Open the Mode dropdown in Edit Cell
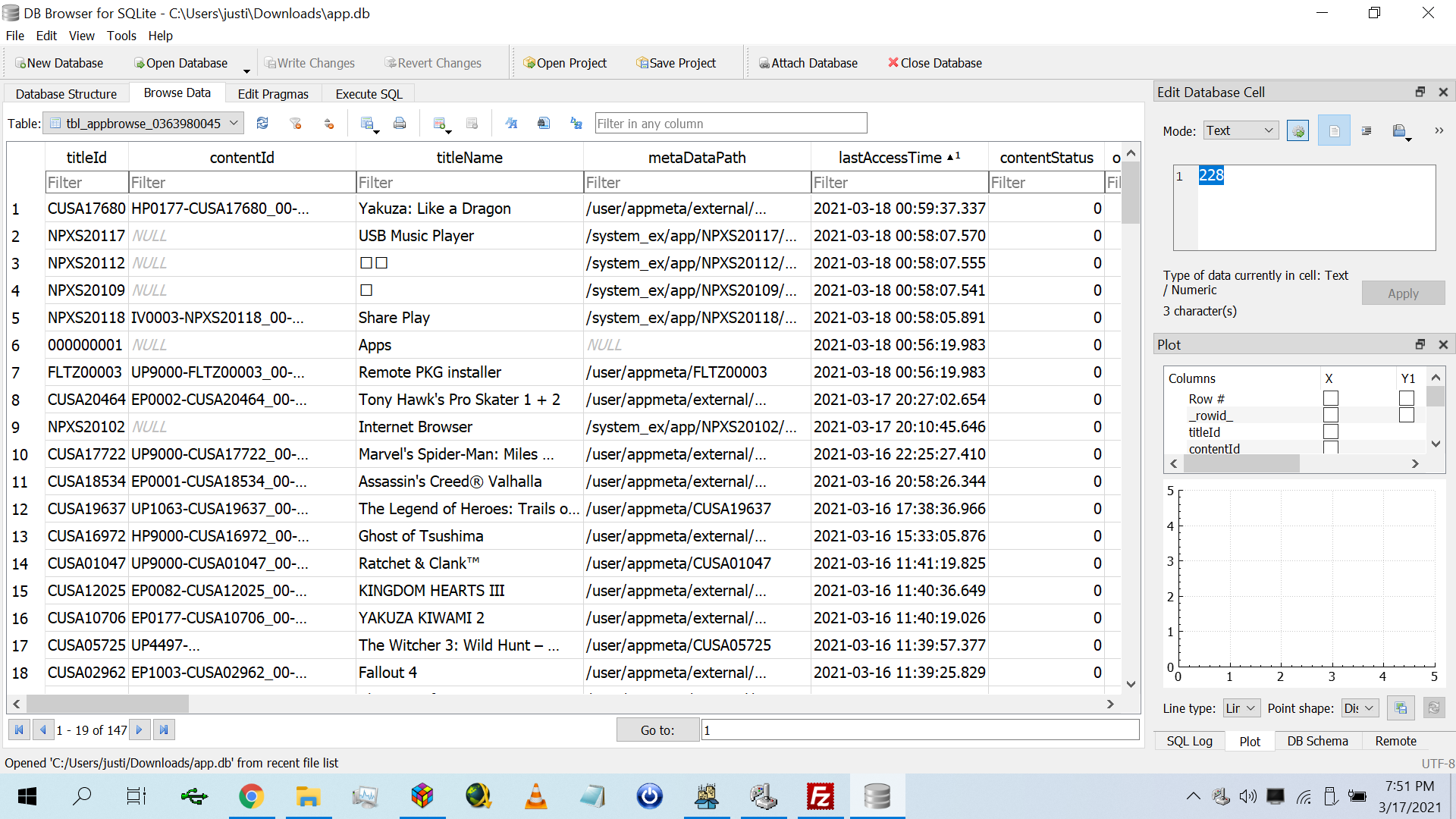Image resolution: width=1456 pixels, height=819 pixels. tap(1241, 130)
